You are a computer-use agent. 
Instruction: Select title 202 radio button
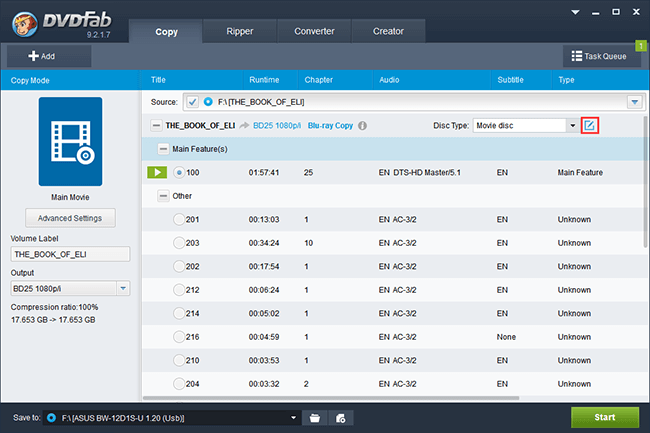179,266
